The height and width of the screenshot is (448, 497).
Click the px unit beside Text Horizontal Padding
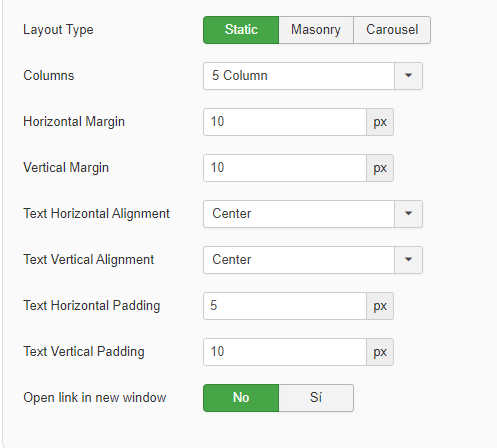[x=380, y=306]
